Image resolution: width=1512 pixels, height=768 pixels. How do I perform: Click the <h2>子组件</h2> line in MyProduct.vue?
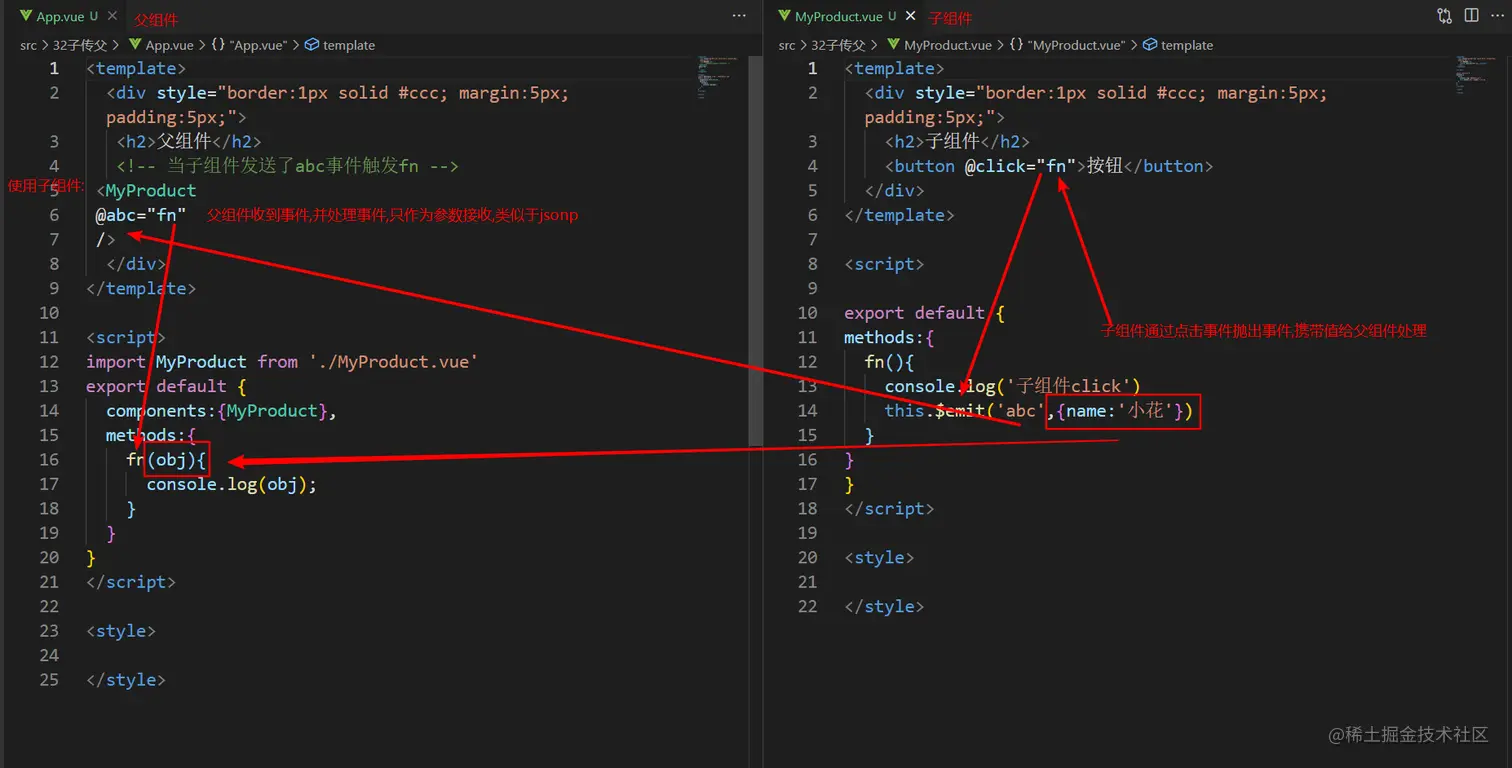click(x=957, y=141)
